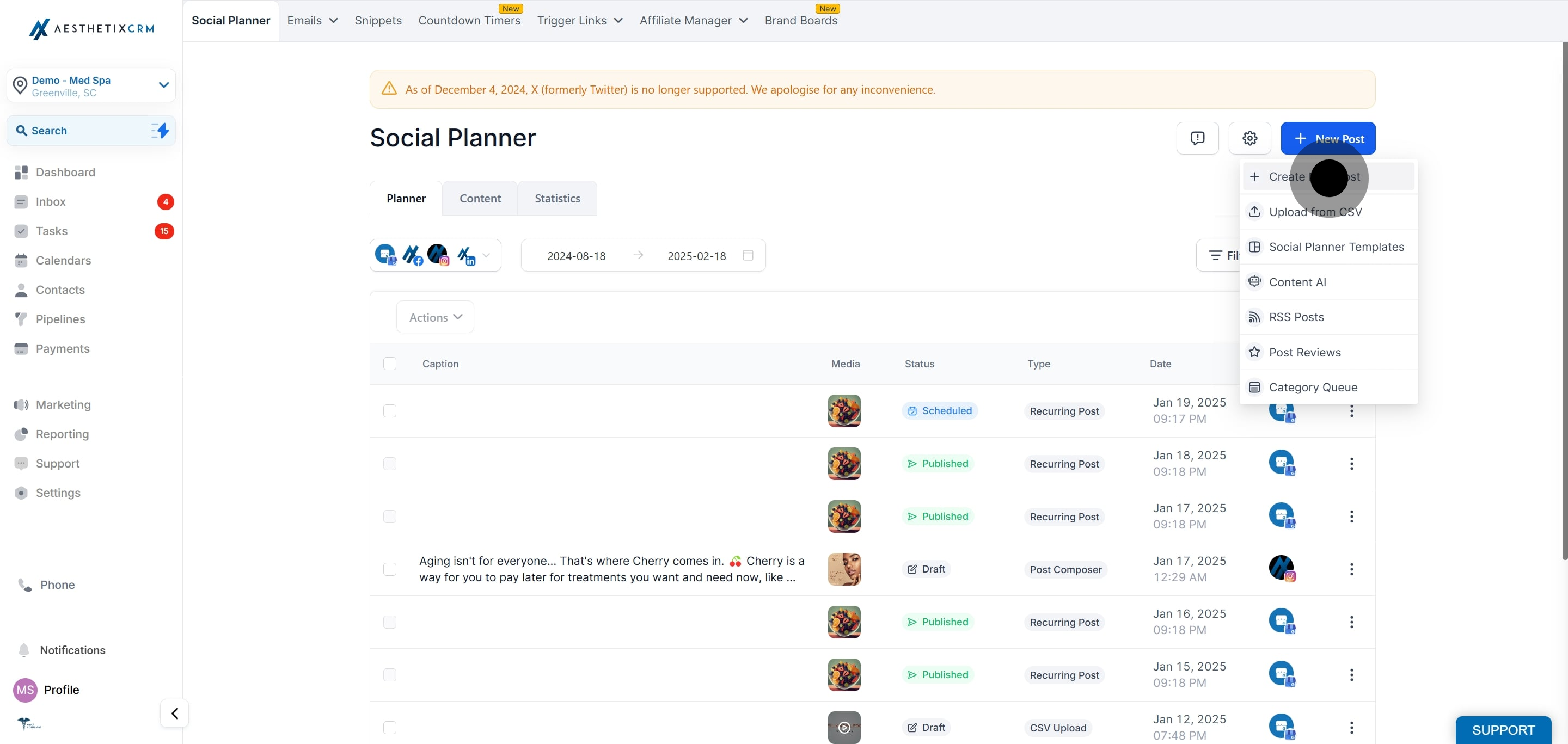This screenshot has height=744, width=1568.
Task: Open the Social Planner settings gear
Action: tap(1249, 138)
